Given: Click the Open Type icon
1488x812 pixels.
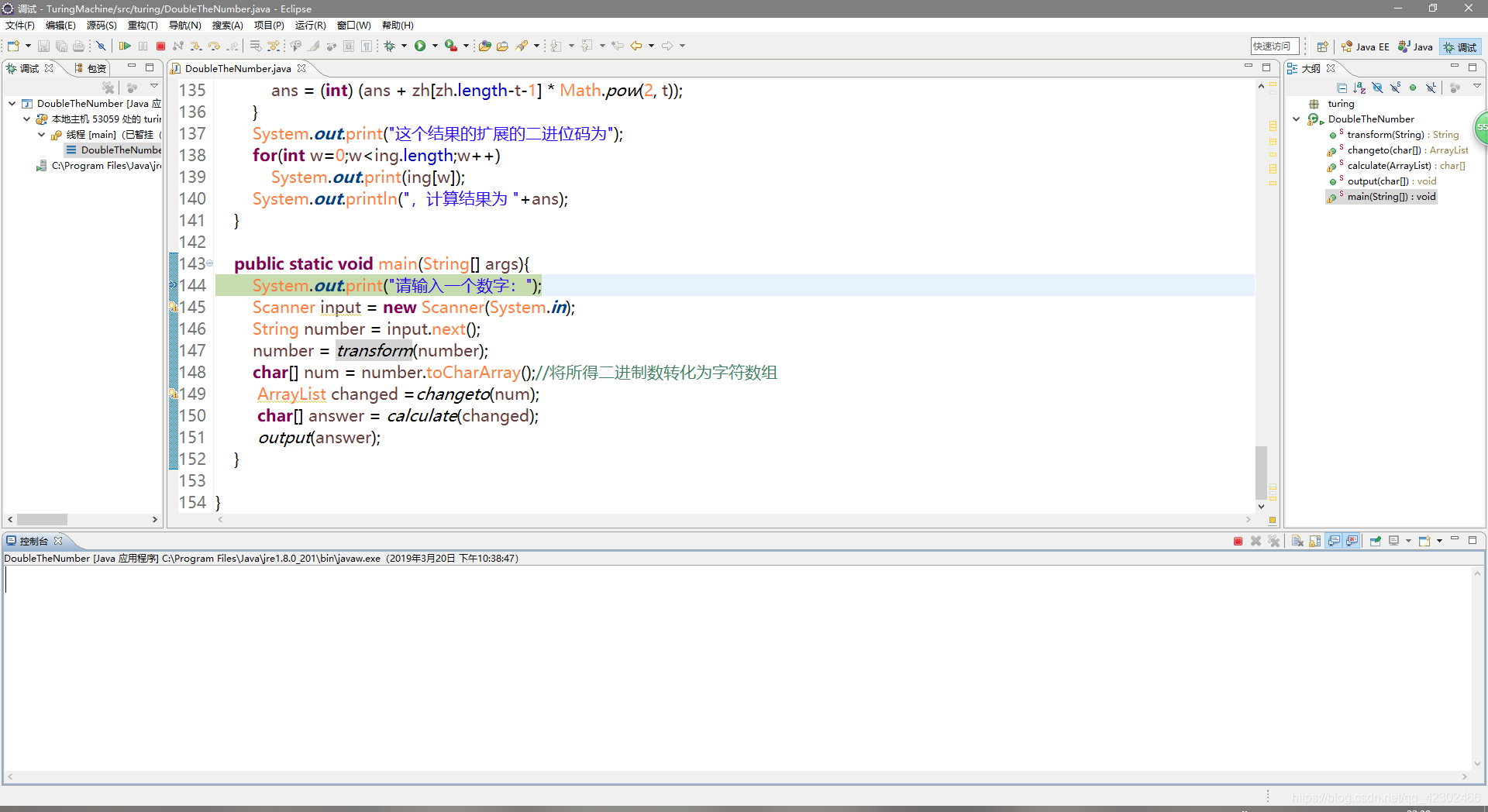Looking at the screenshot, I should coord(484,46).
